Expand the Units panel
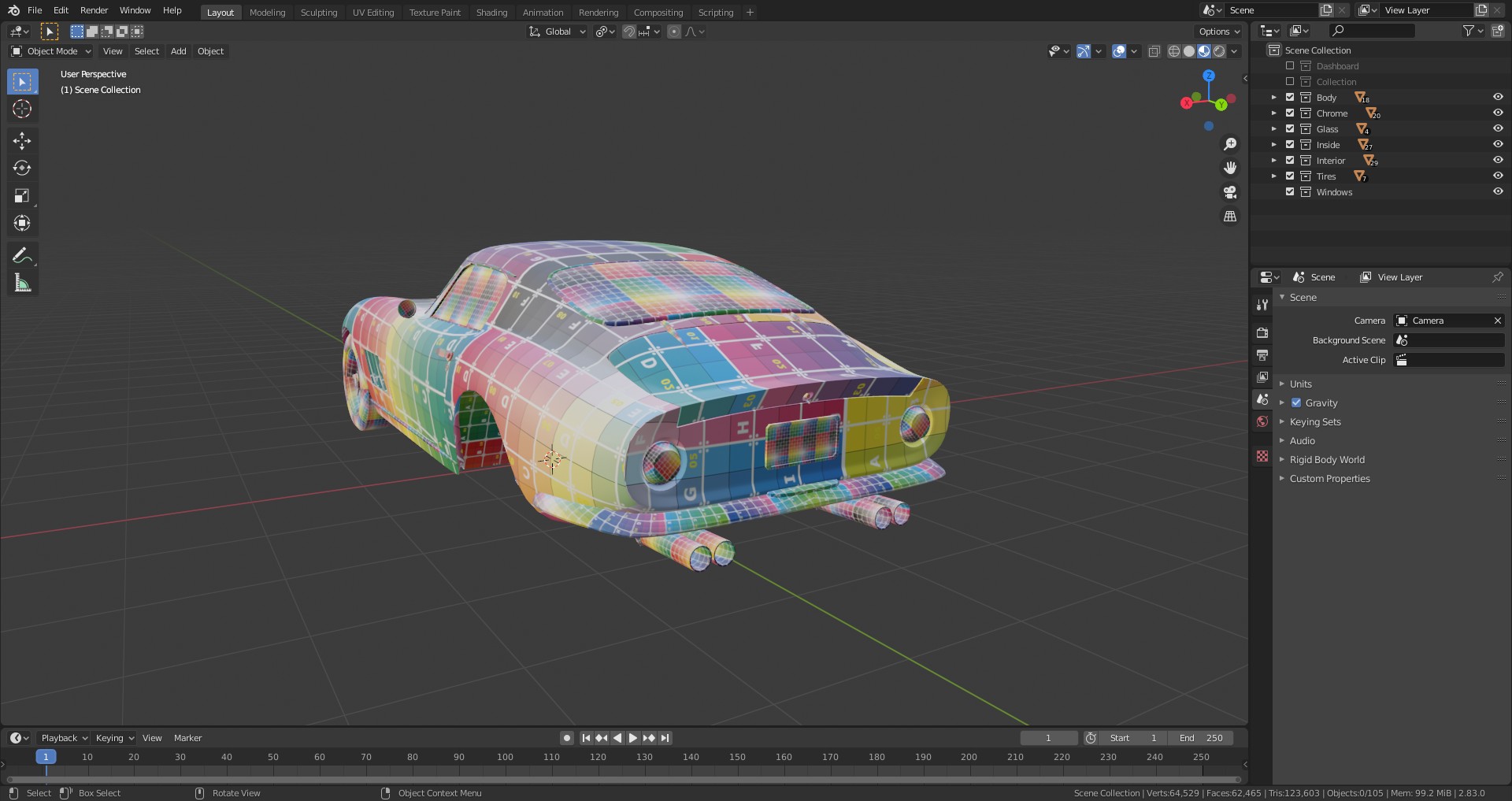Screen dimensions: 1512x801 pos(1300,384)
